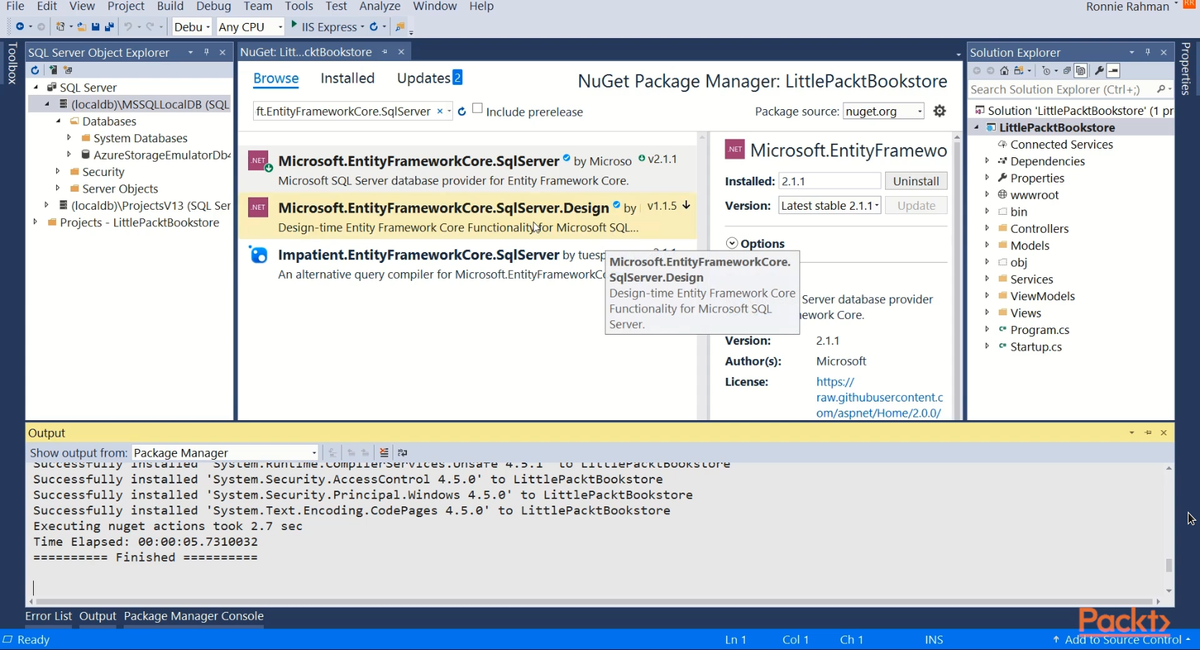Refresh the NuGet package search results
Screen dimensions: 1200x650
point(462,111)
